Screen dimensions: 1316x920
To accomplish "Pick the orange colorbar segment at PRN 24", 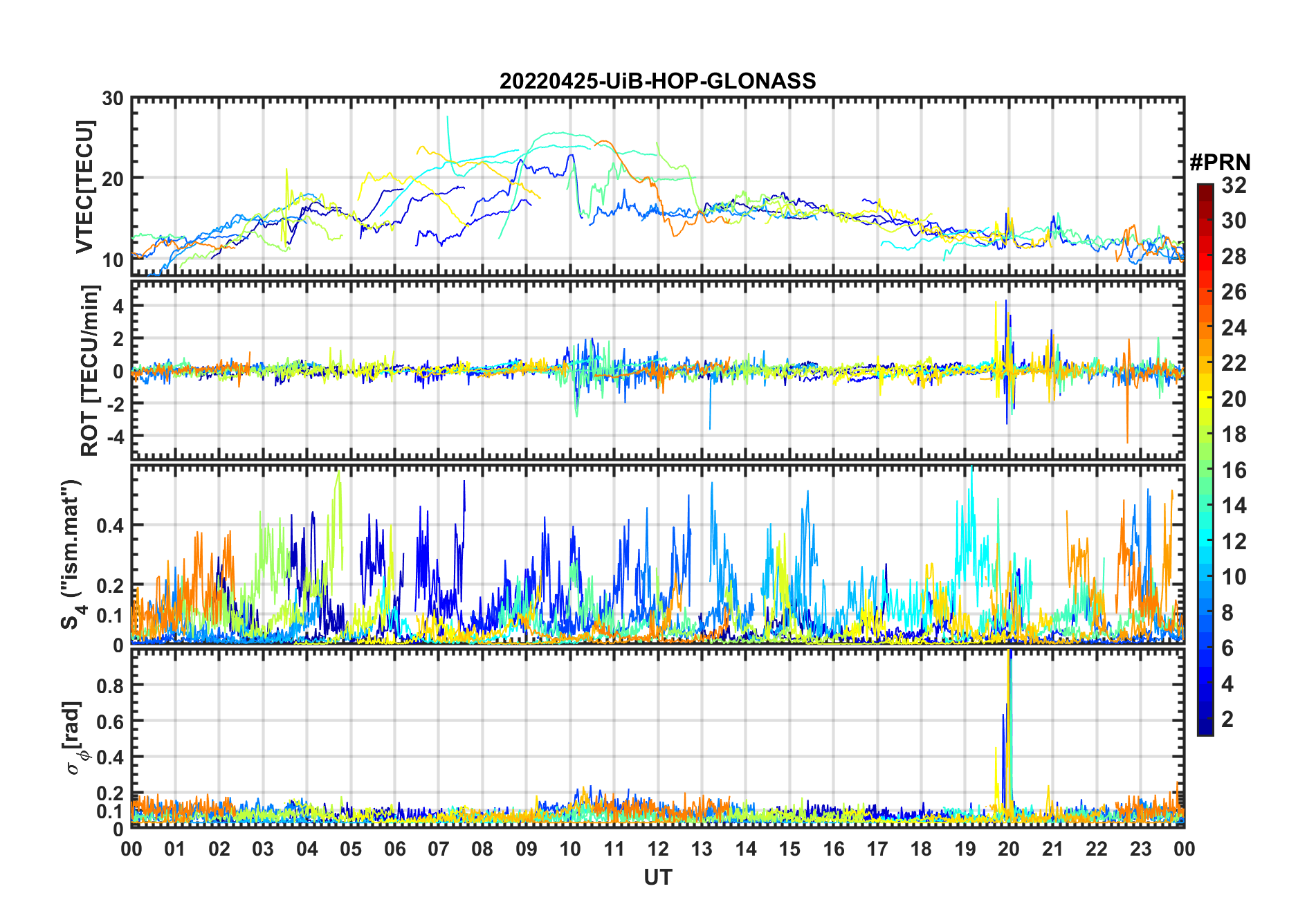I will click(1205, 327).
